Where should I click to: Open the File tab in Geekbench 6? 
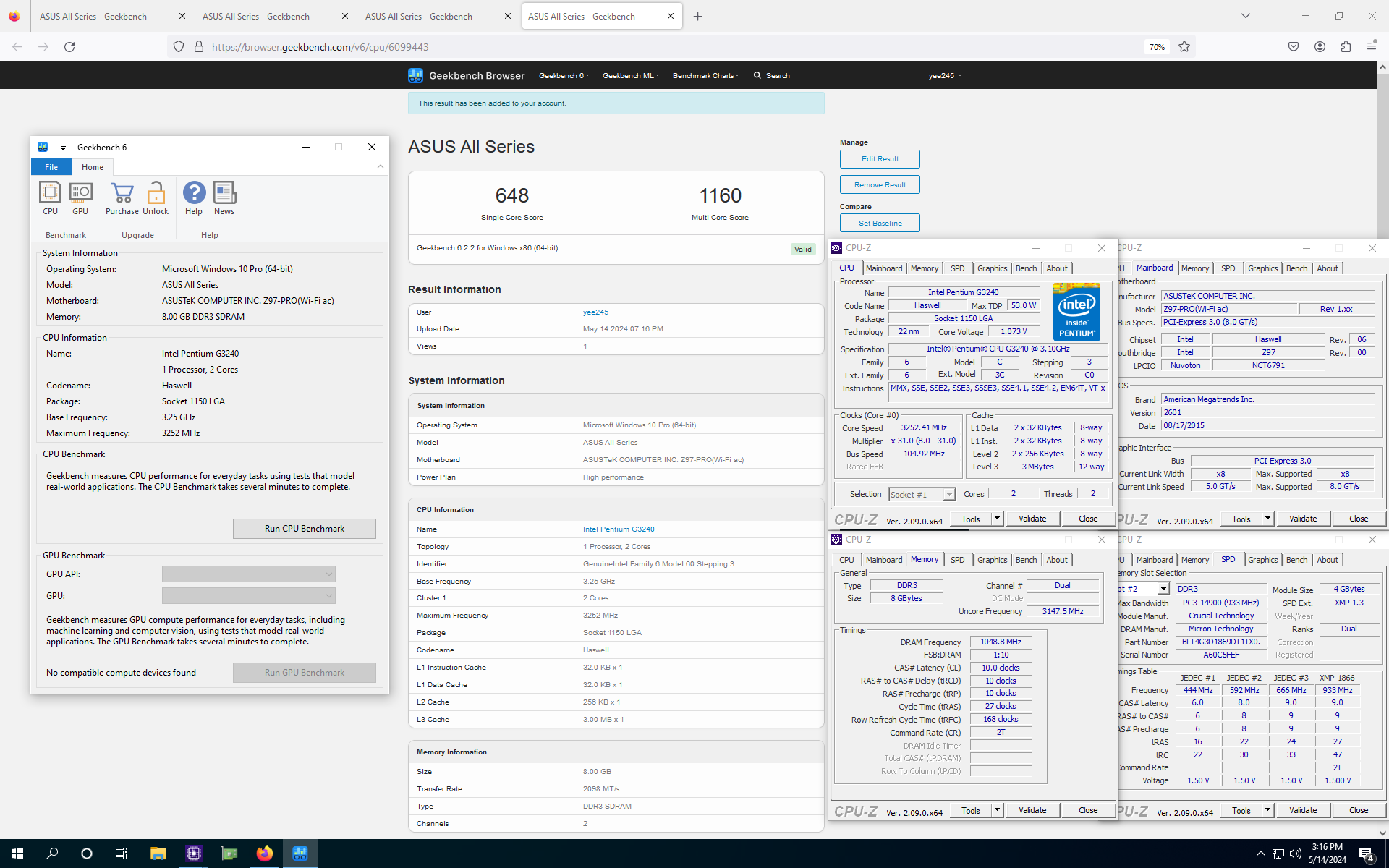tap(51, 167)
